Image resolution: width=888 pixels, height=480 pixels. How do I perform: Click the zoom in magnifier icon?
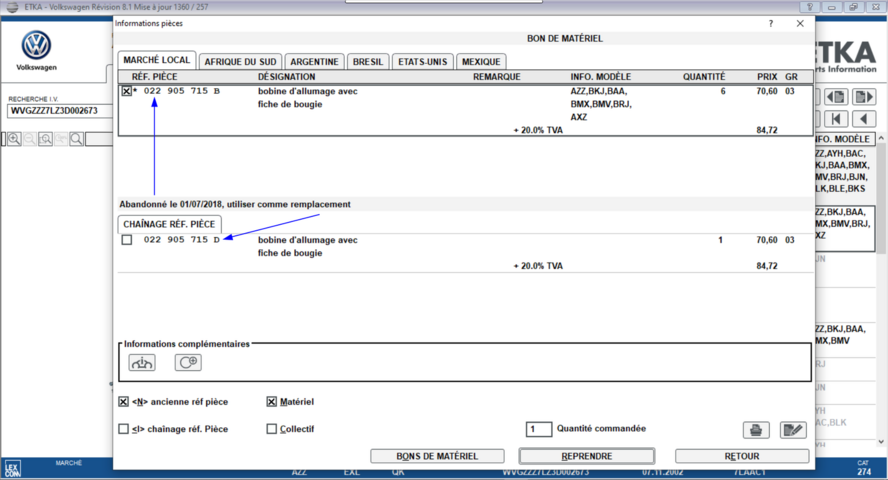tap(14, 139)
